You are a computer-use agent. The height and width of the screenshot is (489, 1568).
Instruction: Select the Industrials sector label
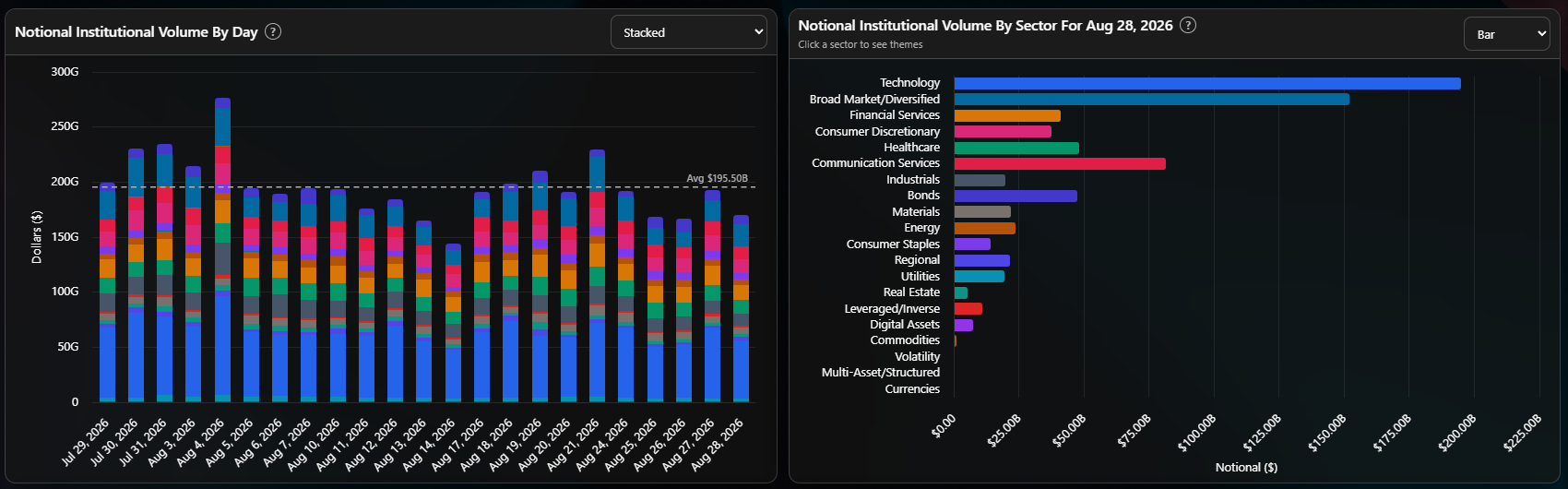pyautogui.click(x=912, y=179)
